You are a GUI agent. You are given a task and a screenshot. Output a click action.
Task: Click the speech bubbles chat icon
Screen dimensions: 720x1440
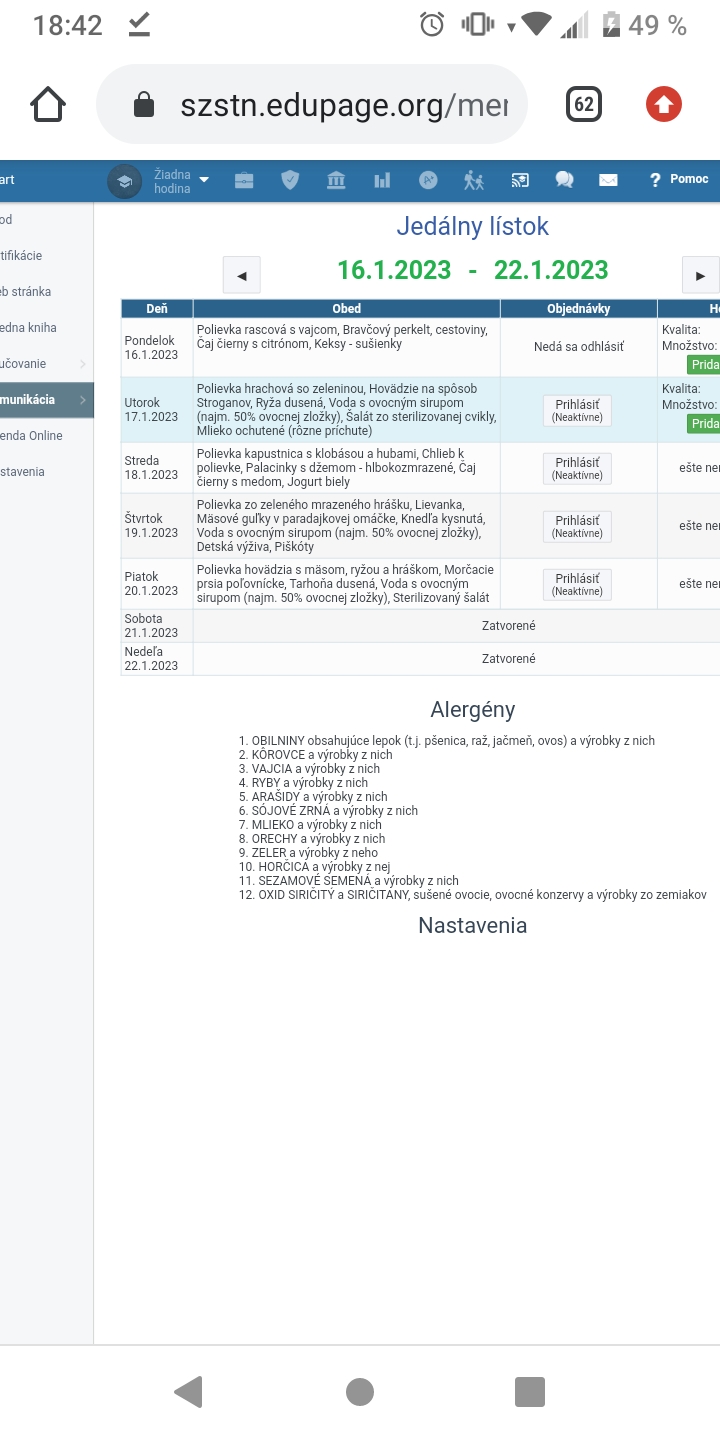[x=564, y=180]
